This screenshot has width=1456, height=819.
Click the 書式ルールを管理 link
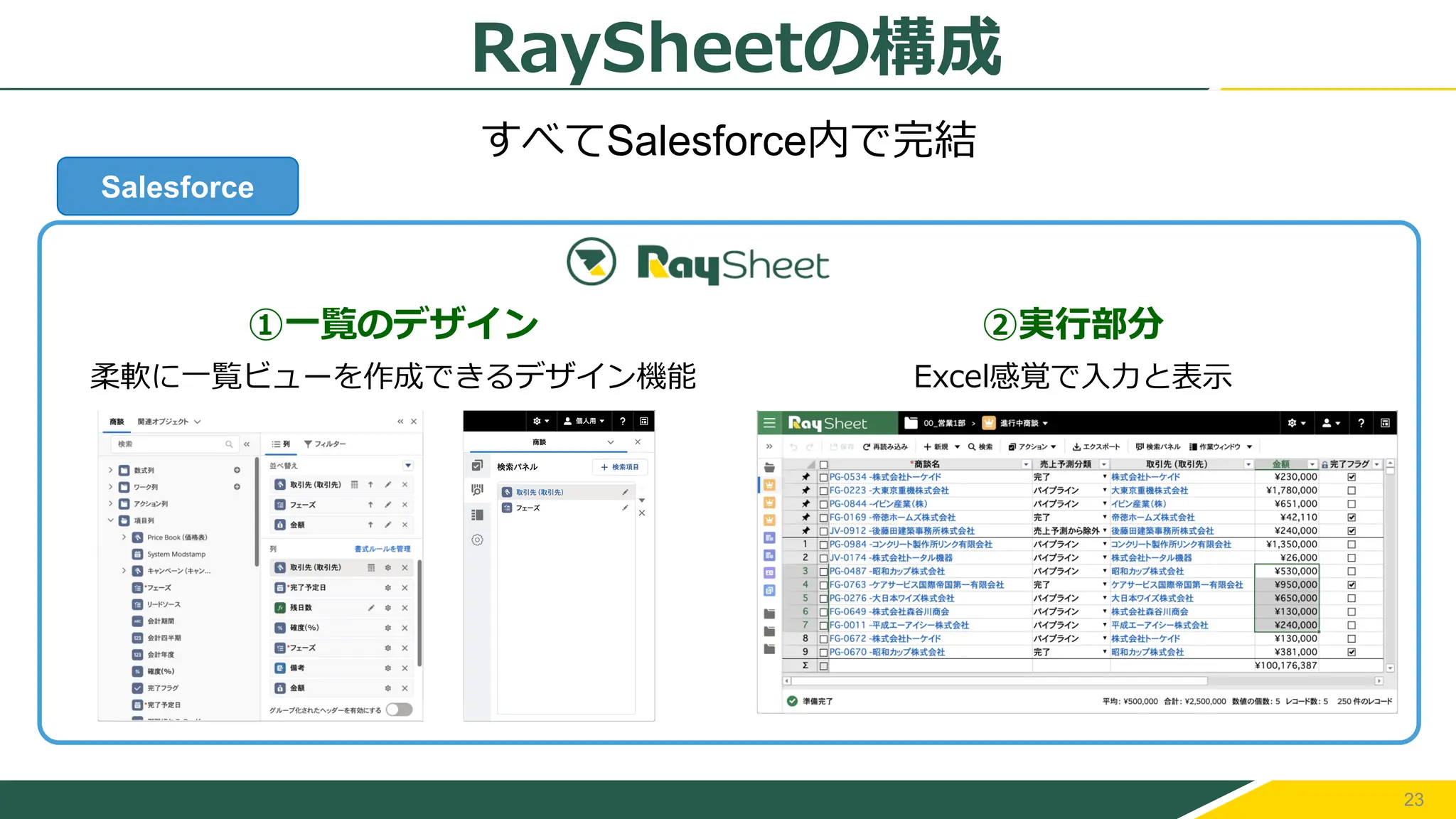click(x=382, y=549)
